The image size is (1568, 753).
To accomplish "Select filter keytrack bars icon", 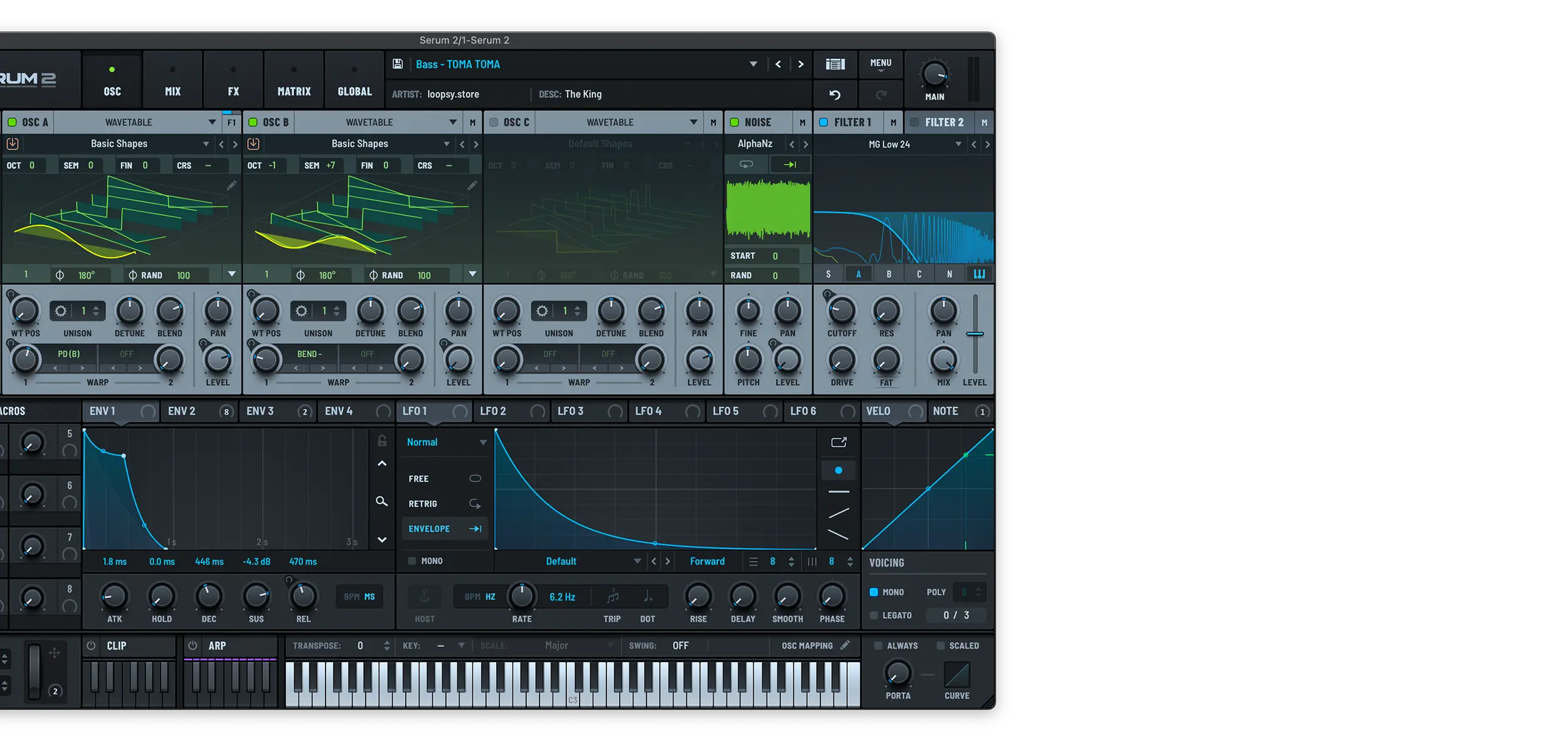I will pyautogui.click(x=979, y=274).
